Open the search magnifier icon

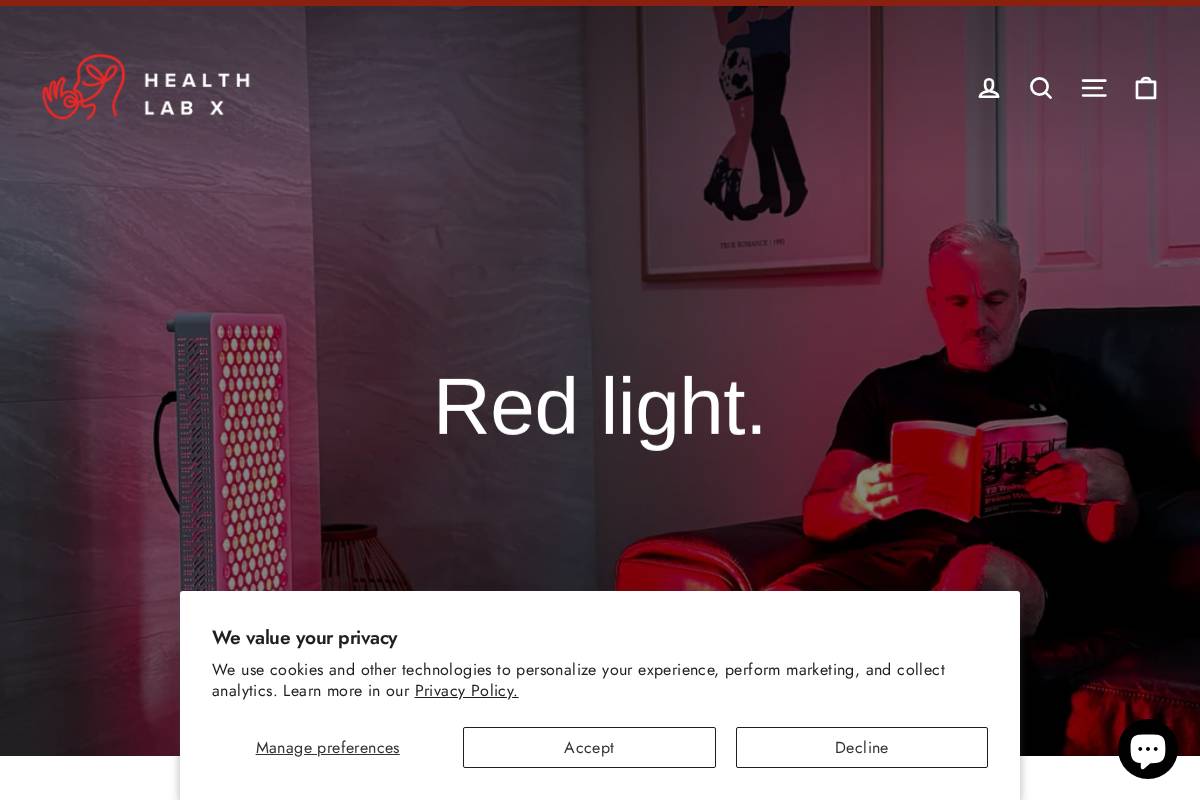tap(1041, 88)
